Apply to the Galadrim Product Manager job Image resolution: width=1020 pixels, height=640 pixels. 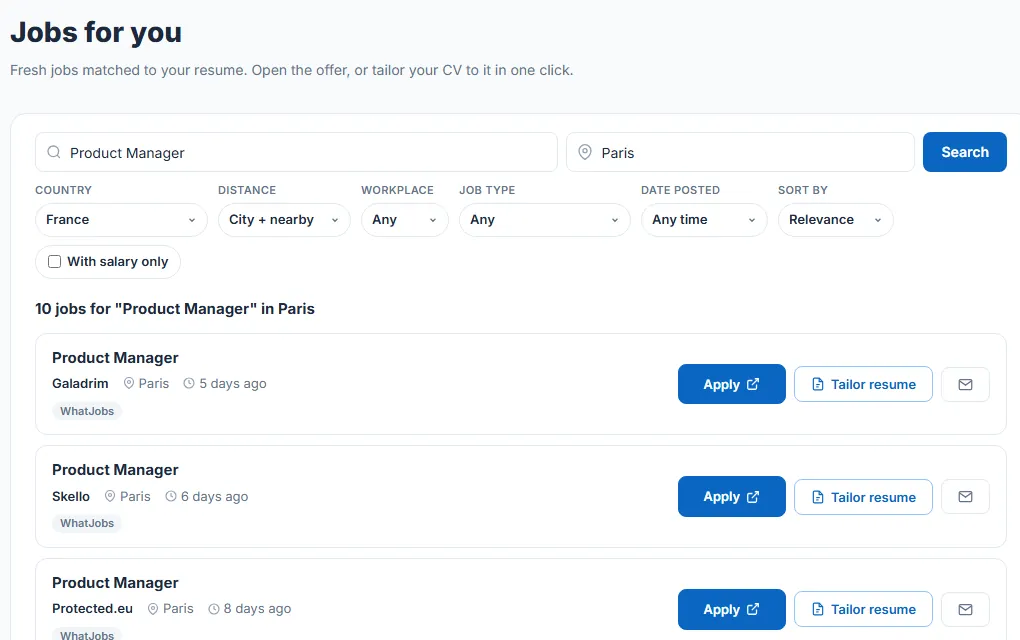pyautogui.click(x=732, y=384)
